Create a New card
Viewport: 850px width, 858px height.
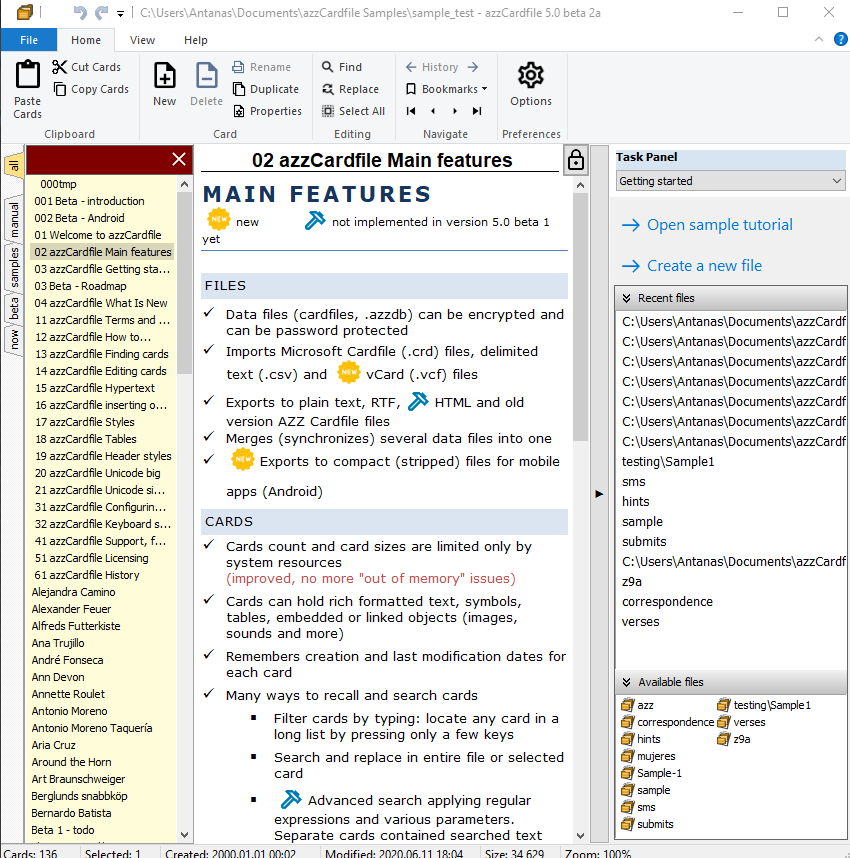click(164, 84)
